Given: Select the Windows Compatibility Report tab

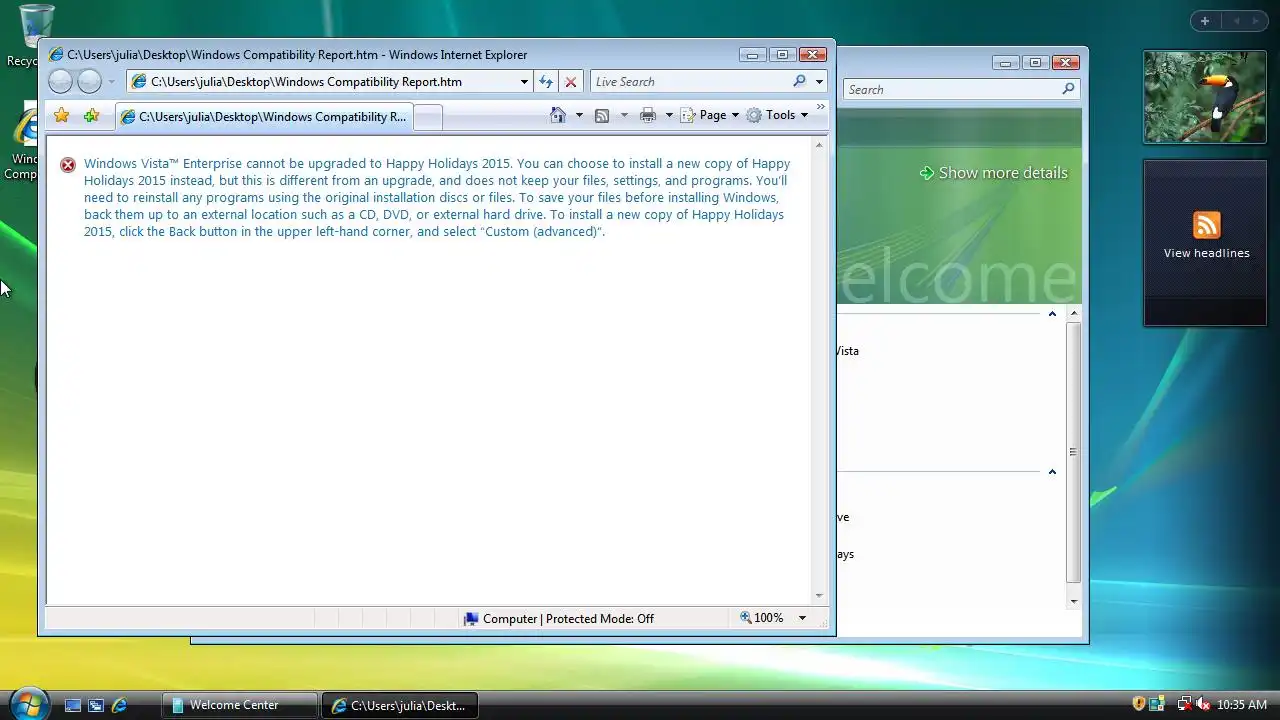Looking at the screenshot, I should [x=263, y=117].
